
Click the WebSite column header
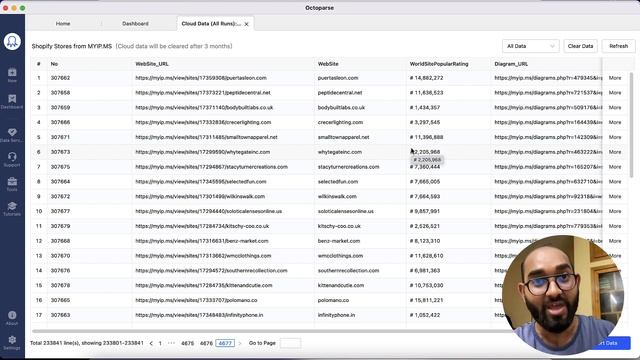[328, 64]
